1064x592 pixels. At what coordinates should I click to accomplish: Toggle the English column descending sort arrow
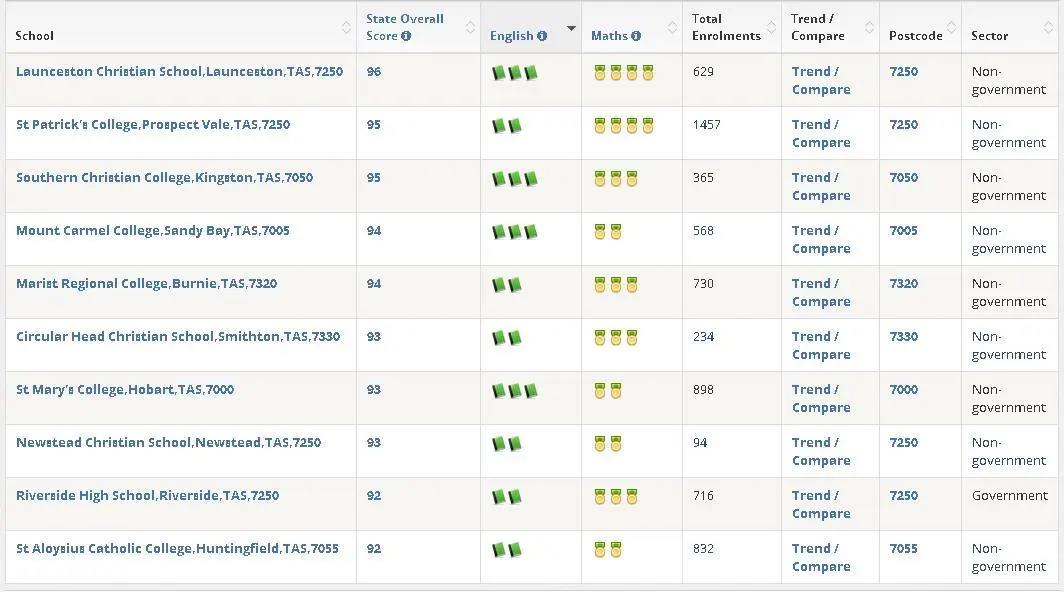point(571,29)
